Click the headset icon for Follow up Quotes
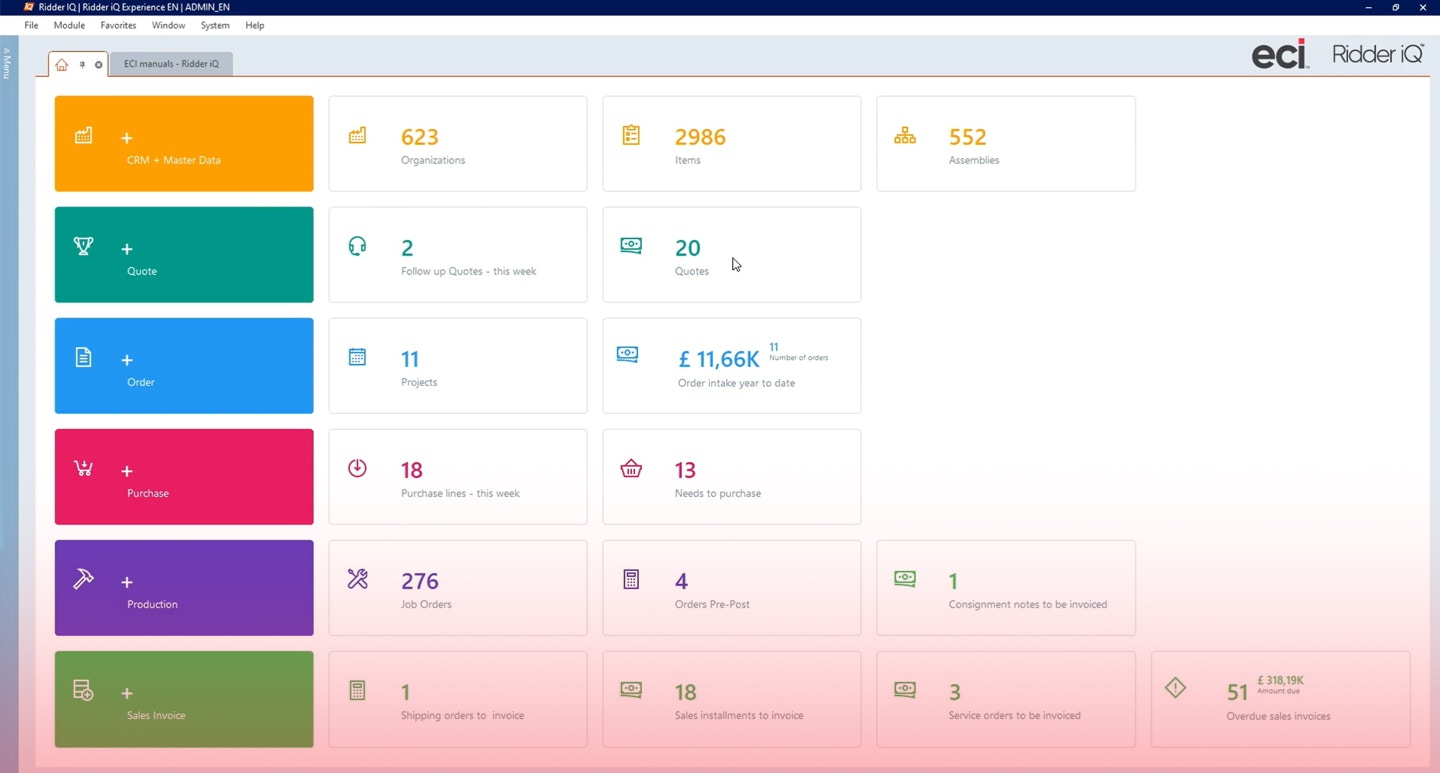Viewport: 1440px width, 773px height. [357, 246]
